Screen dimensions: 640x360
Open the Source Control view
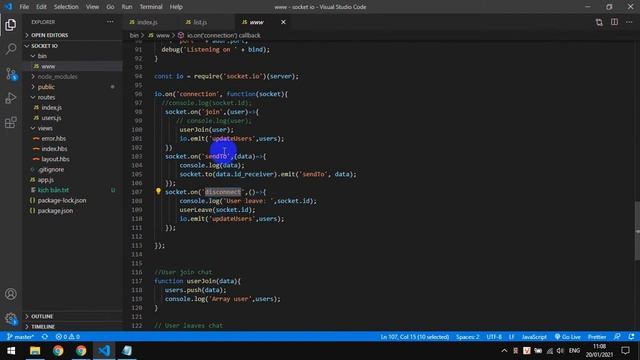(11, 74)
